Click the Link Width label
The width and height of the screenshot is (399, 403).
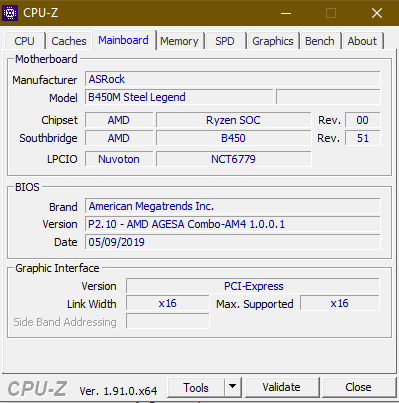tap(92, 304)
